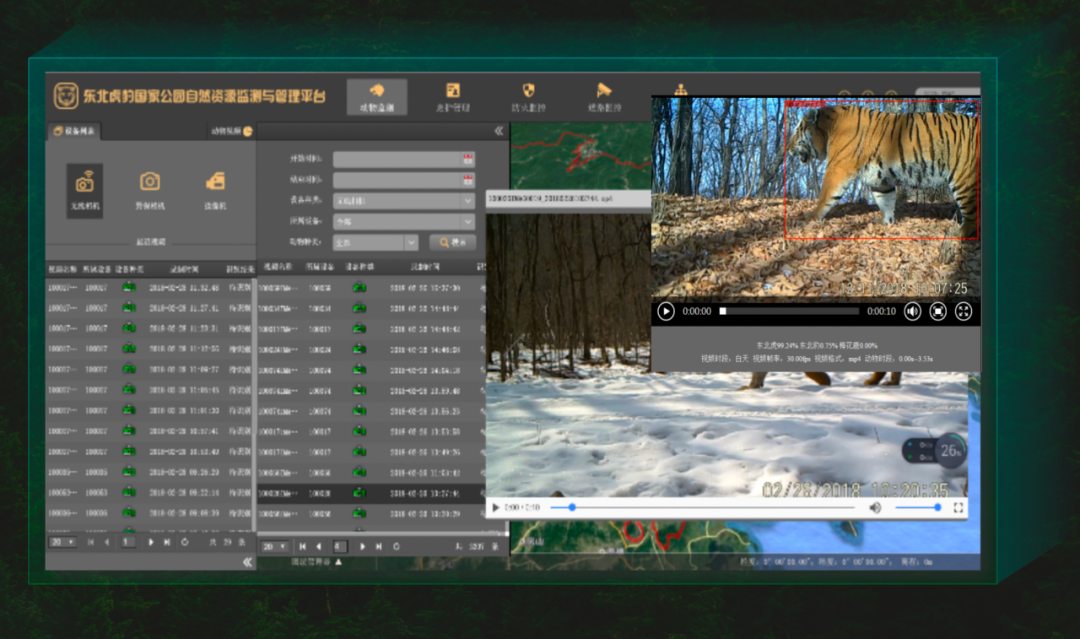Select the device list tab

tap(74, 131)
